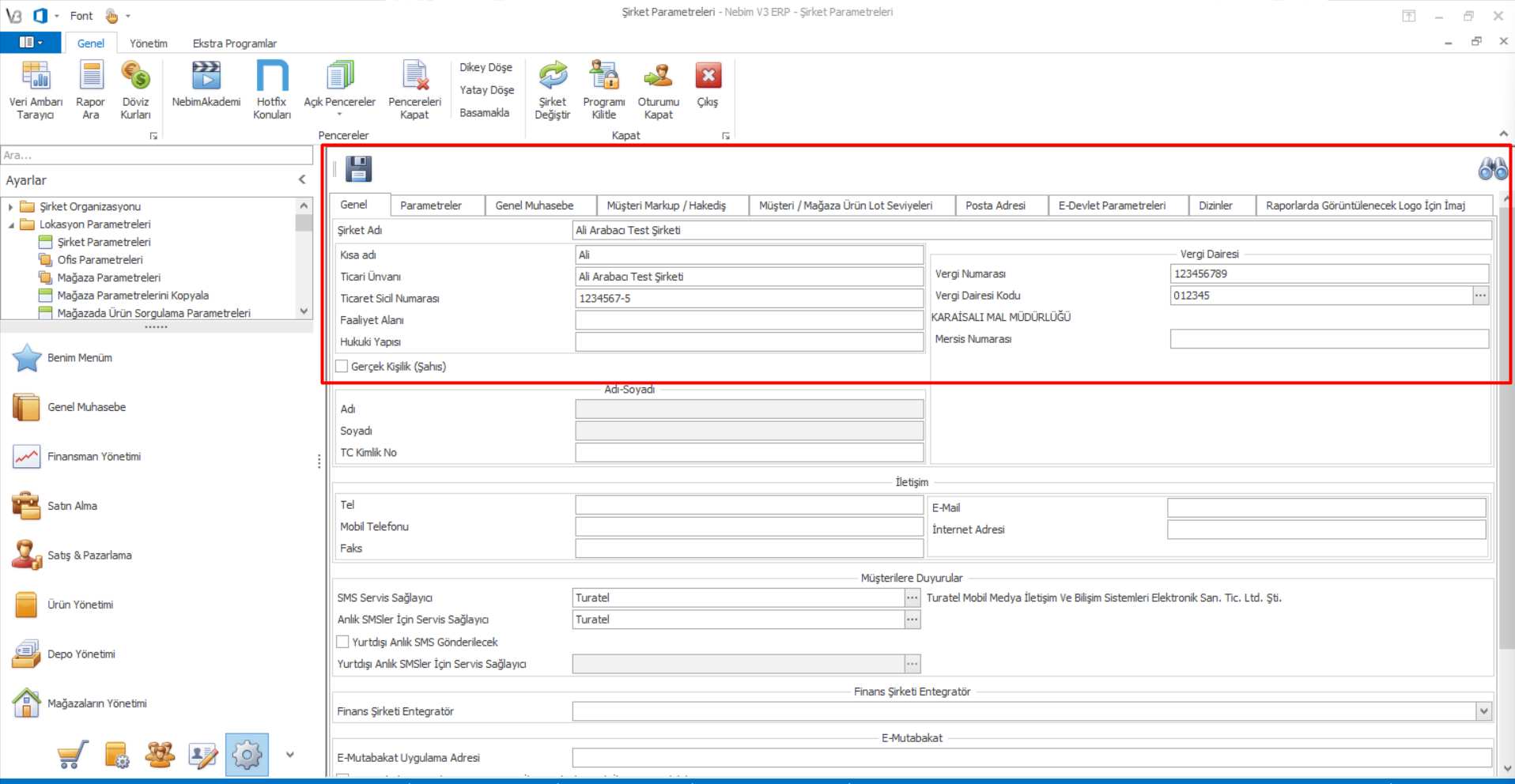Click the save floppy disk icon
The height and width of the screenshot is (784, 1515).
(358, 169)
